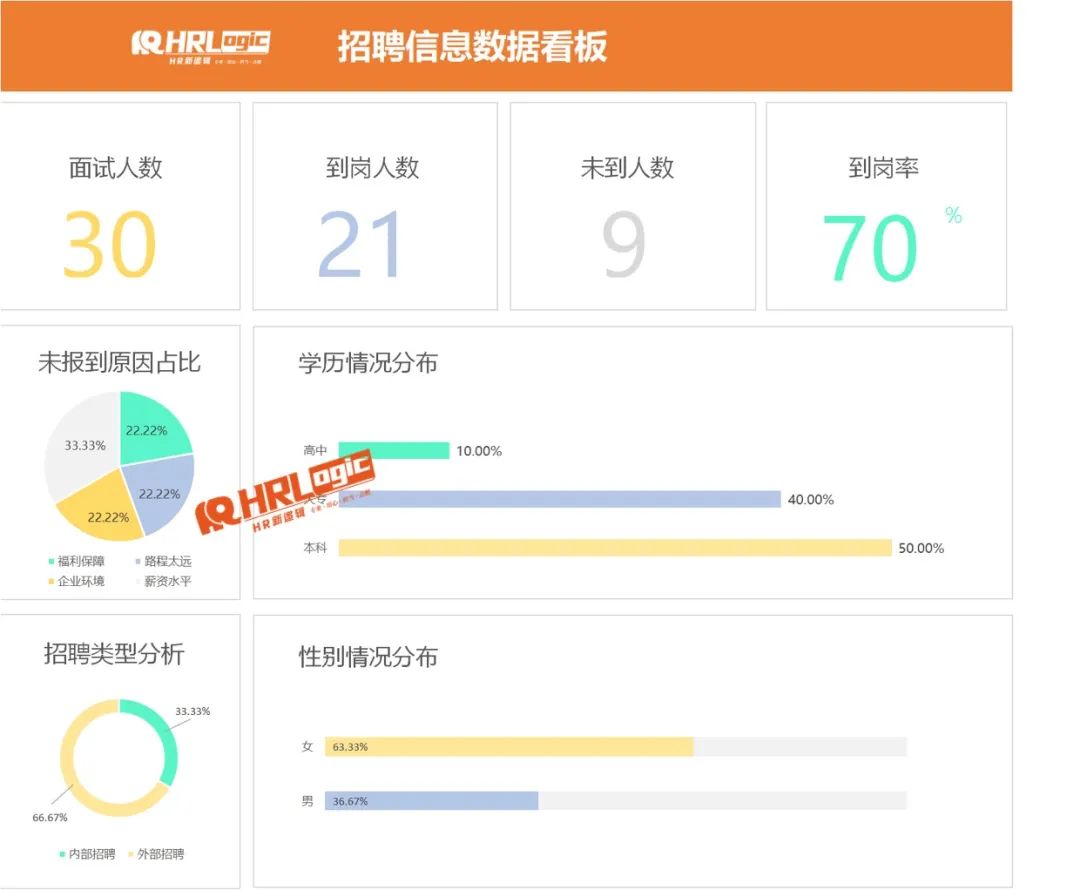This screenshot has height=890, width=1080.
Task: Click the 企业环境 legend swatch
Action: [51, 581]
